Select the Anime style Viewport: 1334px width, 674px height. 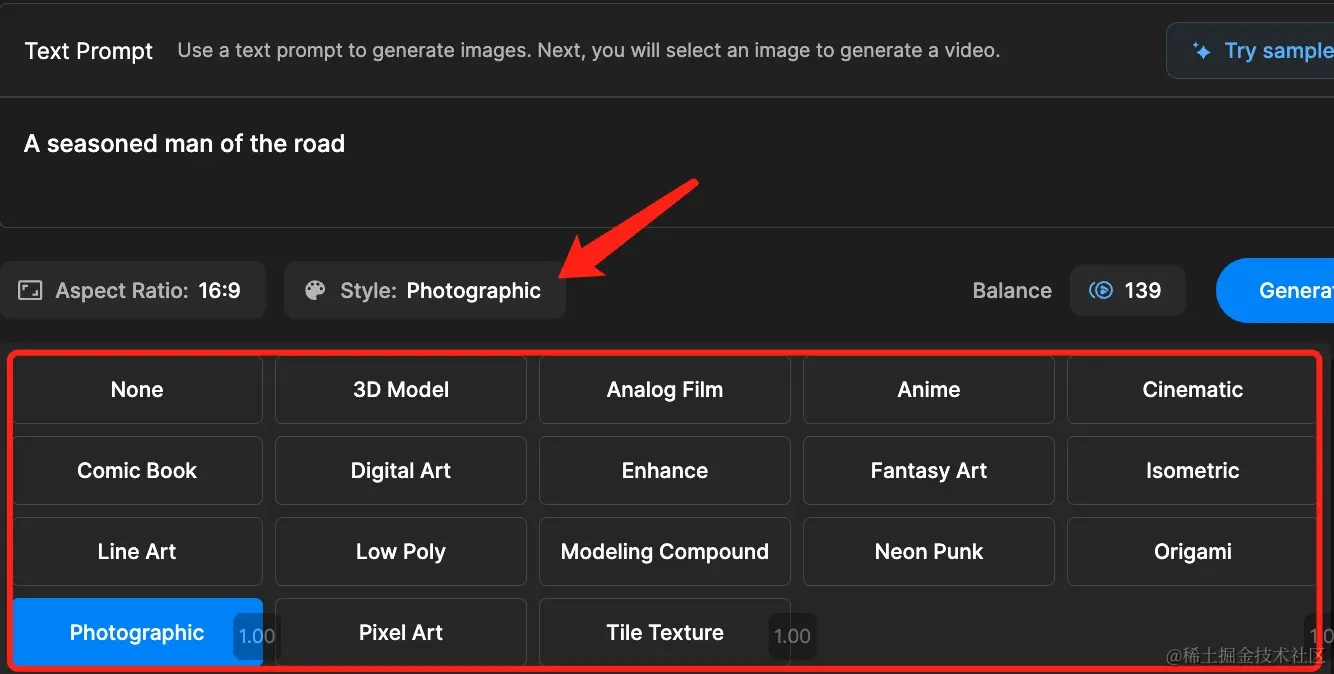[929, 390]
